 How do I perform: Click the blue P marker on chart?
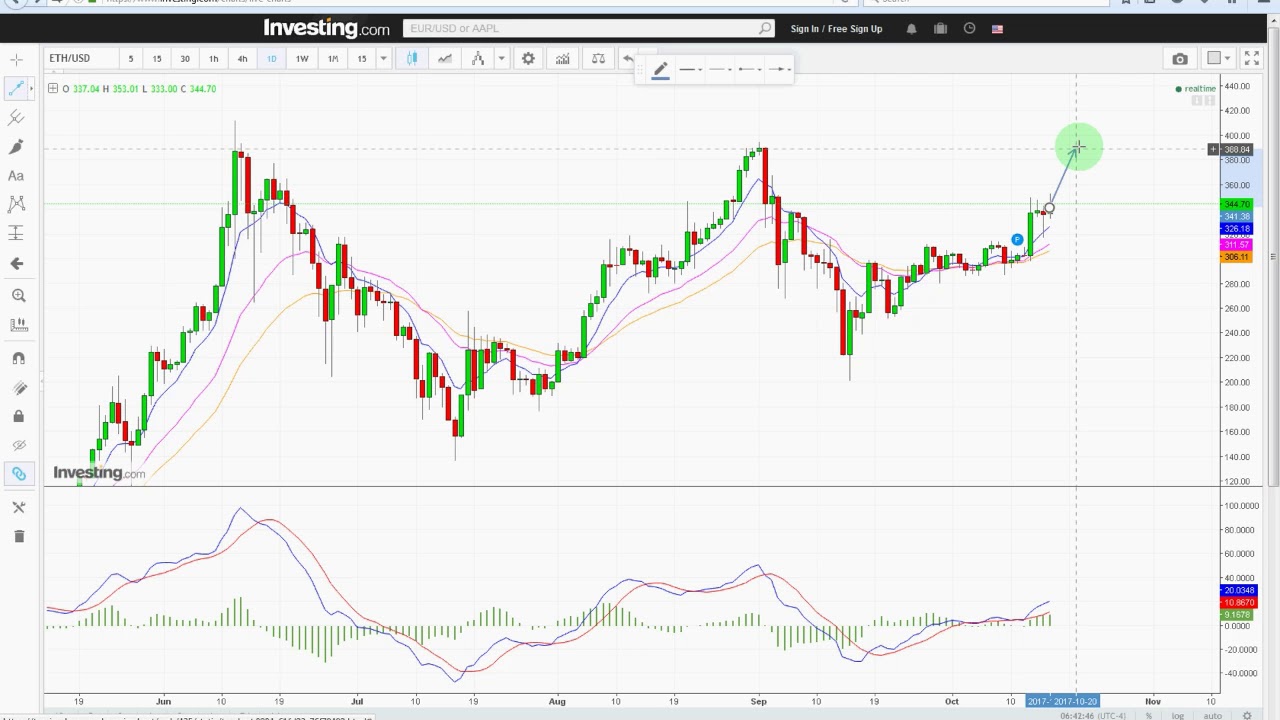1017,240
